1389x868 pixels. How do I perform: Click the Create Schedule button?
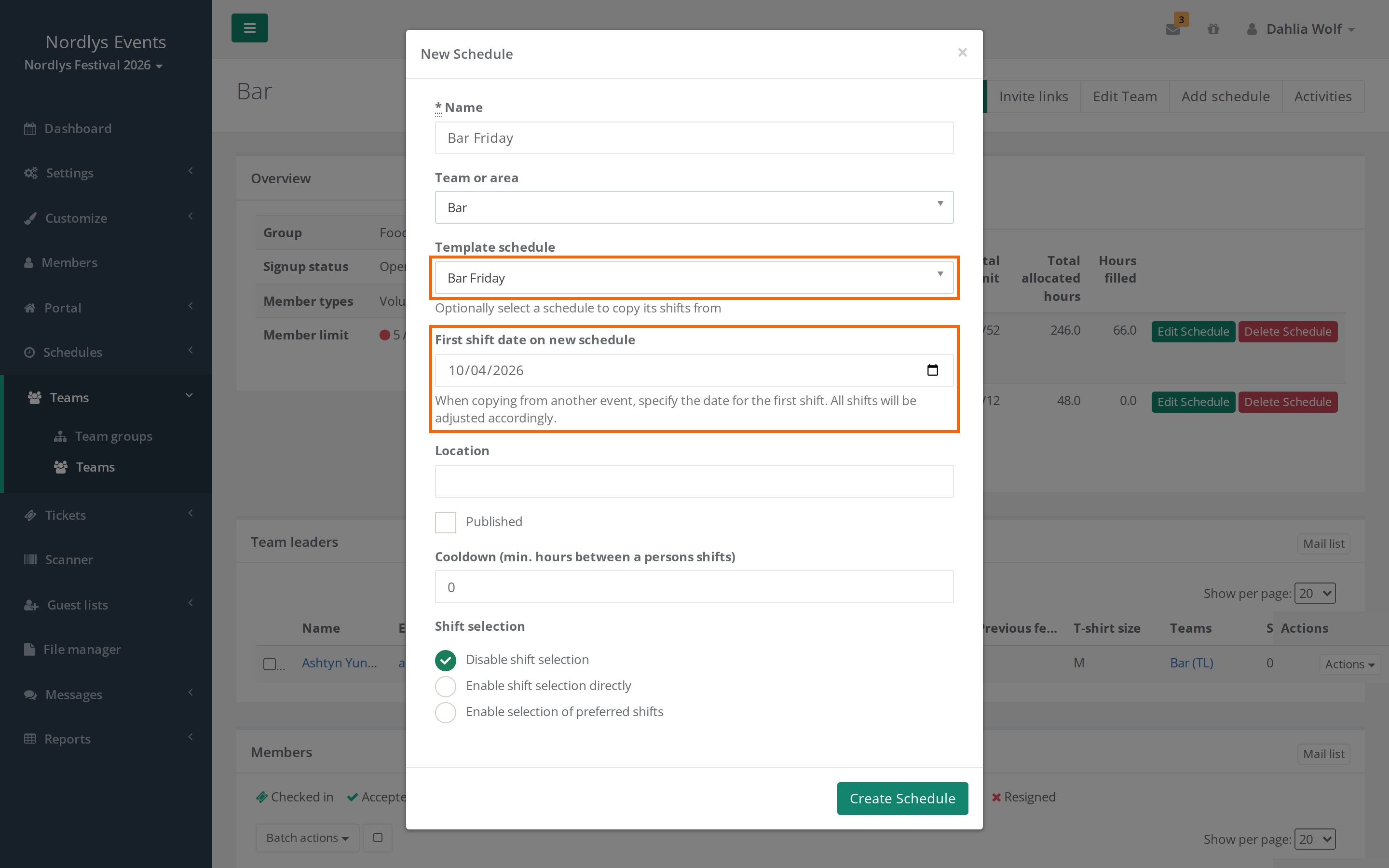902,799
